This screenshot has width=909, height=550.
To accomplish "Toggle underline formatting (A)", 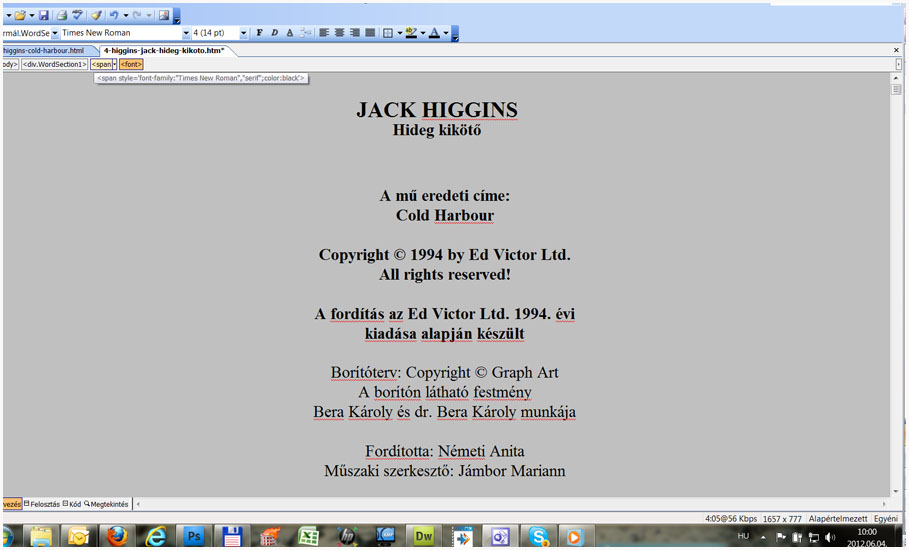I will tap(290, 33).
